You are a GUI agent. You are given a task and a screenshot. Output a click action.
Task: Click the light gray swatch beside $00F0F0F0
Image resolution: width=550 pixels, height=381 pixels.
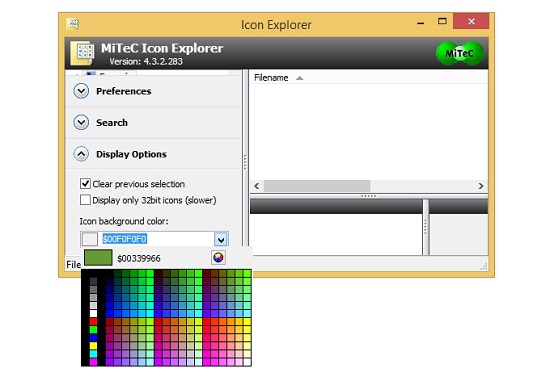tap(90, 239)
